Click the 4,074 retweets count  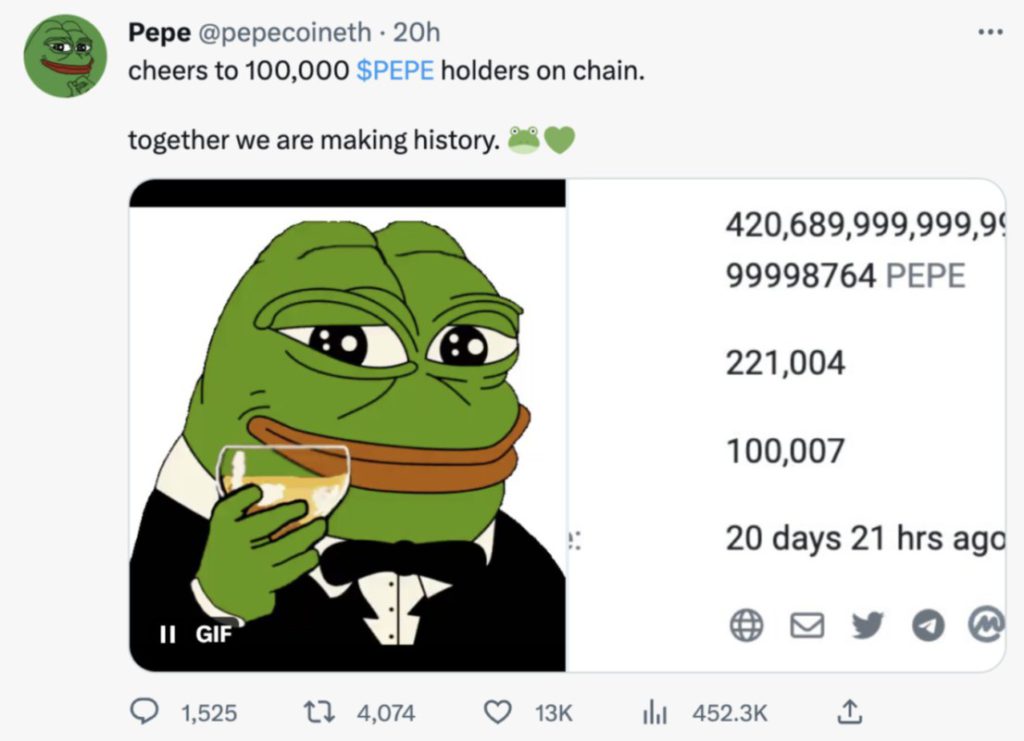pyautogui.click(x=385, y=713)
